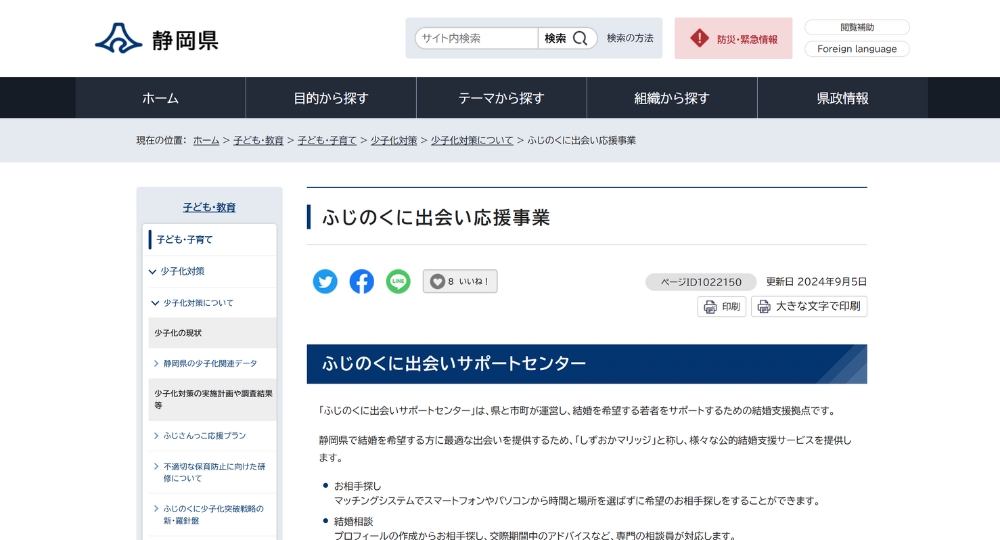1000x540 pixels.
Task: Share page via LINE icon
Action: pyautogui.click(x=398, y=281)
